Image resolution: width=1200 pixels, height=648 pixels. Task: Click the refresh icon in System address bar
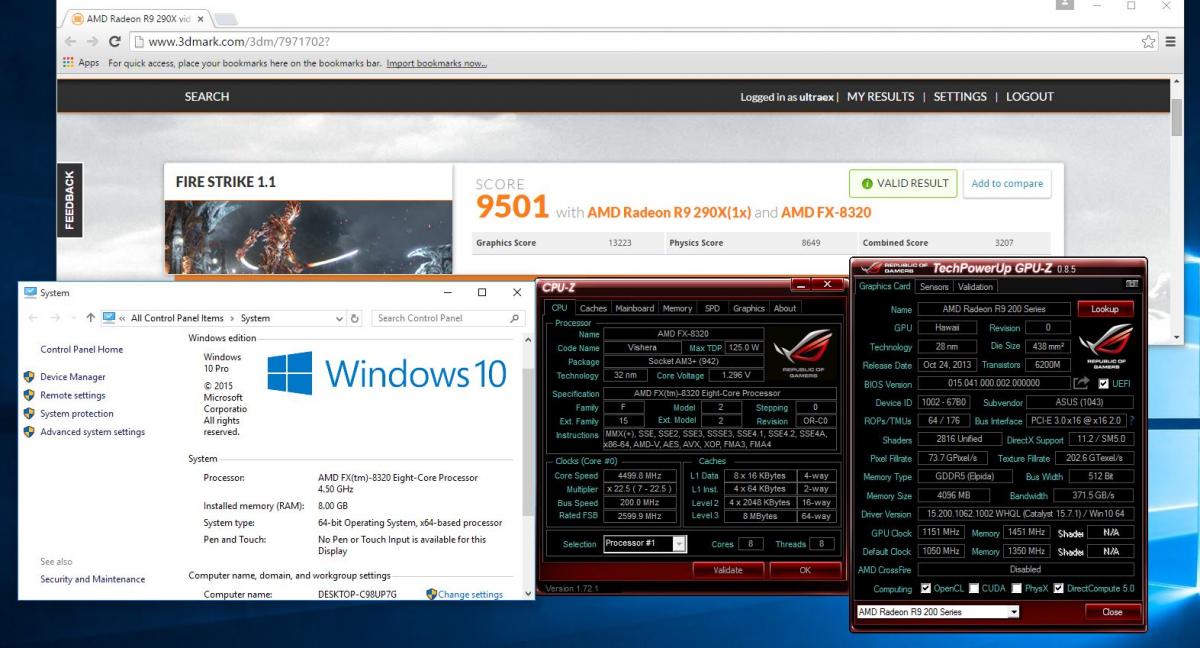point(355,318)
